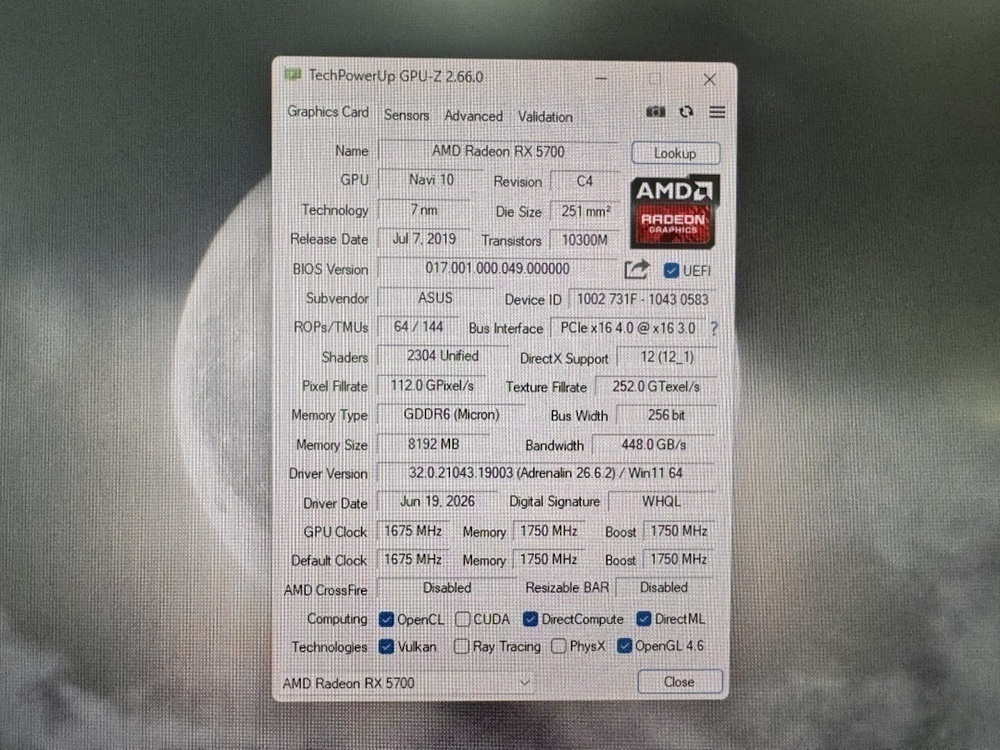Viewport: 1000px width, 750px height.
Task: Click the AMD Radeon Graphics logo
Action: pyautogui.click(x=674, y=212)
